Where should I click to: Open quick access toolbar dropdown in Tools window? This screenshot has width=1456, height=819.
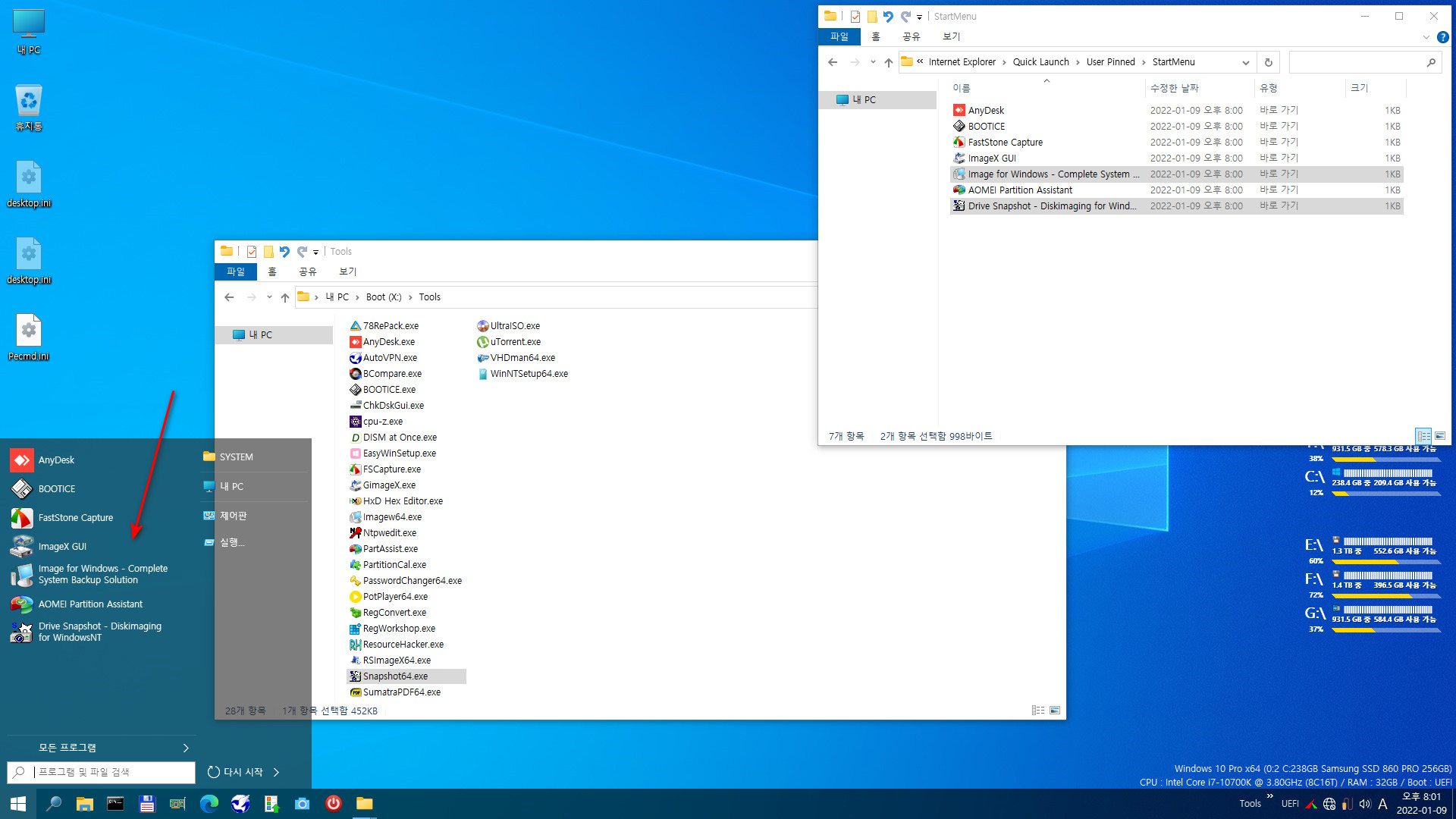click(316, 252)
